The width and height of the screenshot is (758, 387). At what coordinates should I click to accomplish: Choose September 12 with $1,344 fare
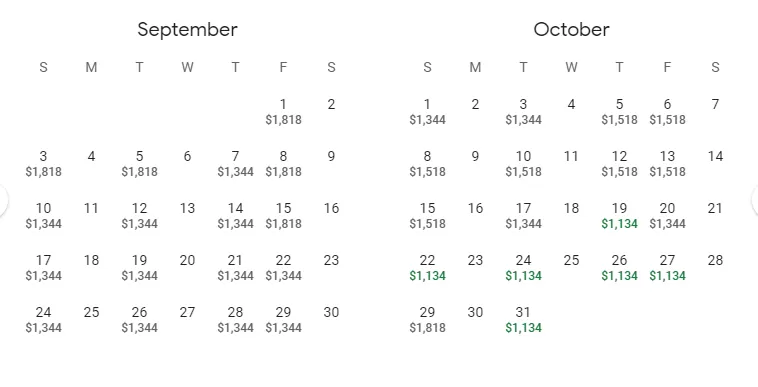pos(139,215)
